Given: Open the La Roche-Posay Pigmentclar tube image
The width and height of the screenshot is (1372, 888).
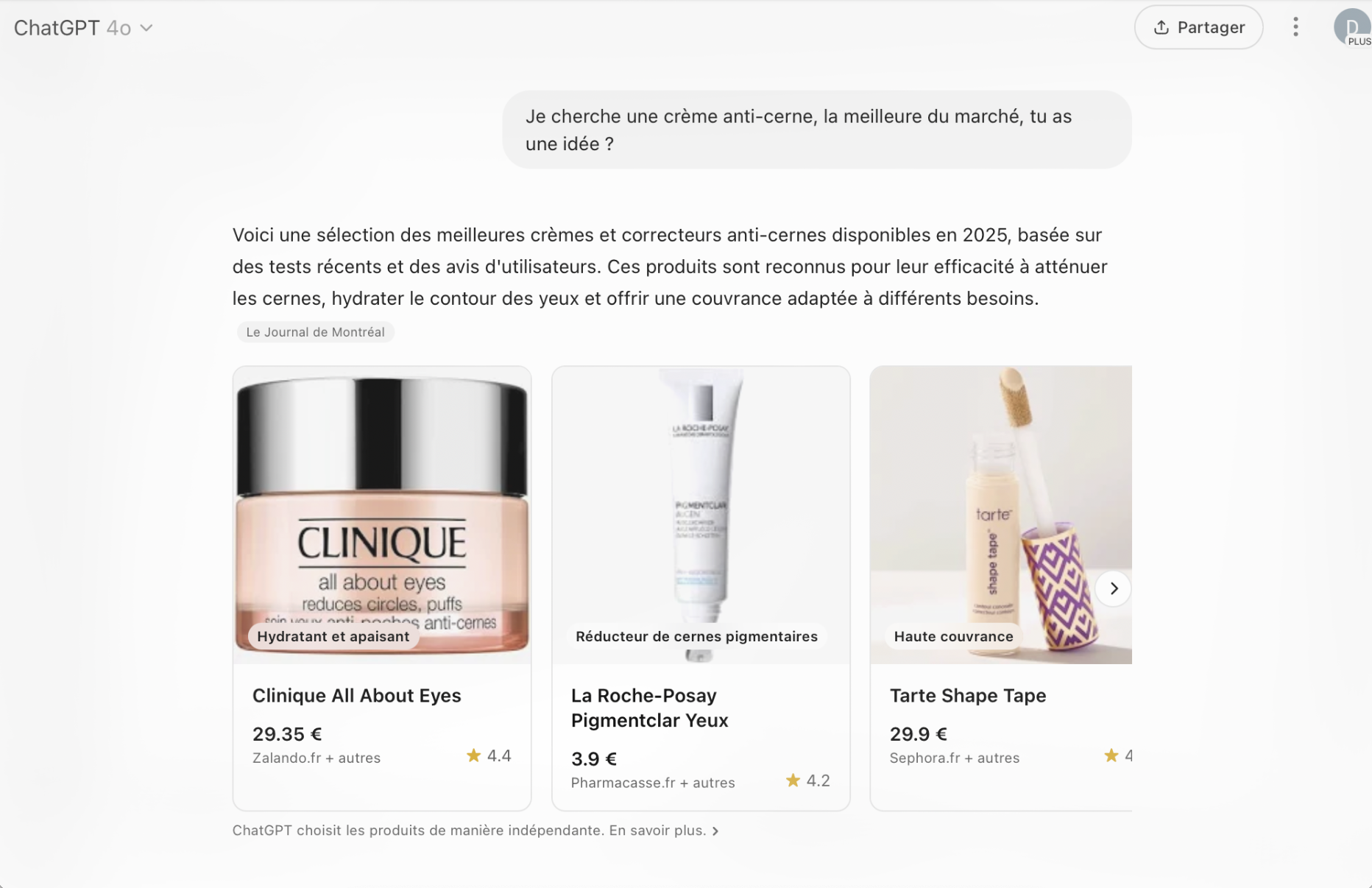Looking at the screenshot, I should tap(701, 515).
